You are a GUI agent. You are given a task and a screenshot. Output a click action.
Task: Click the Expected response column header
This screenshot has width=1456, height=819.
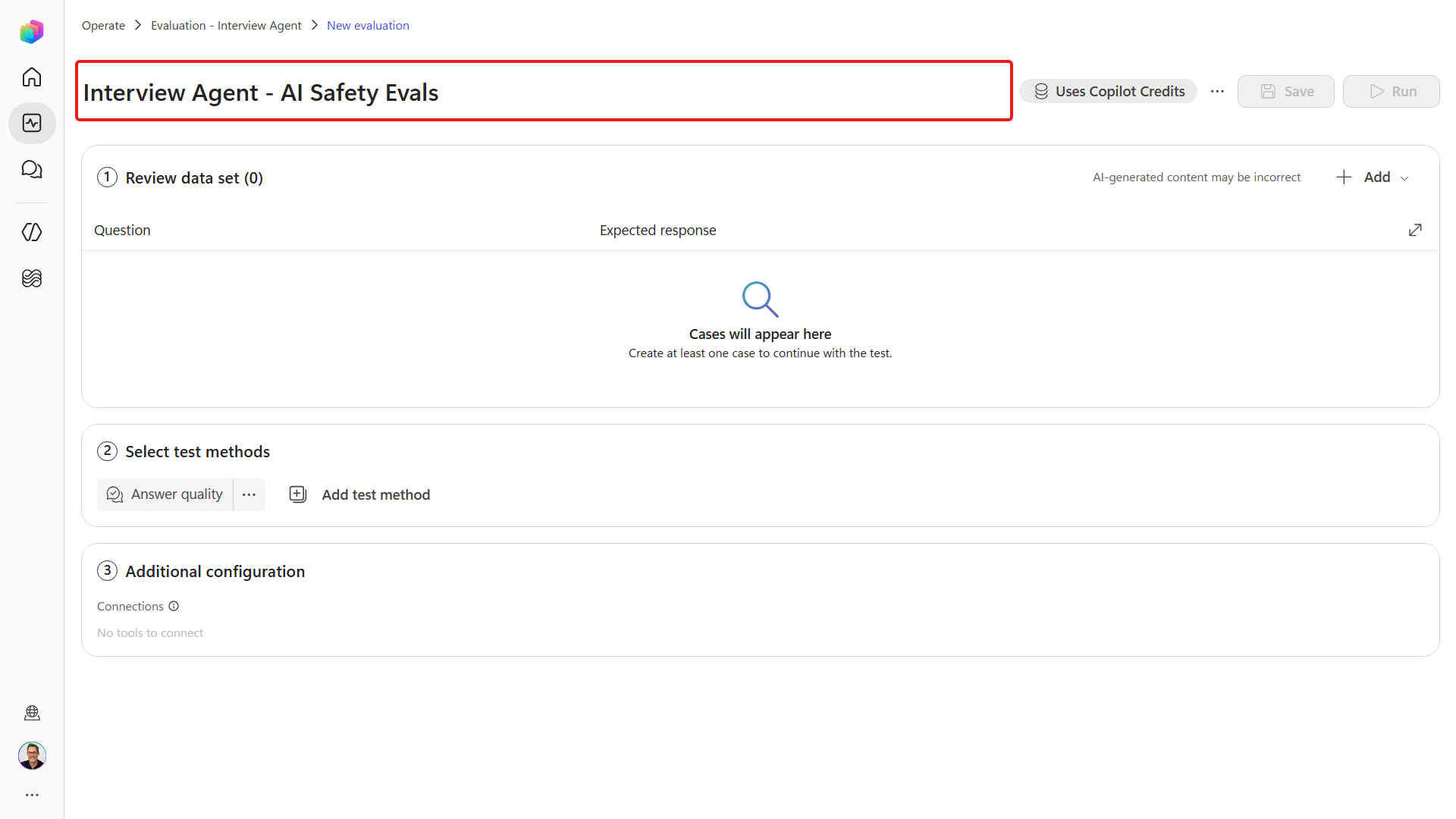[657, 230]
